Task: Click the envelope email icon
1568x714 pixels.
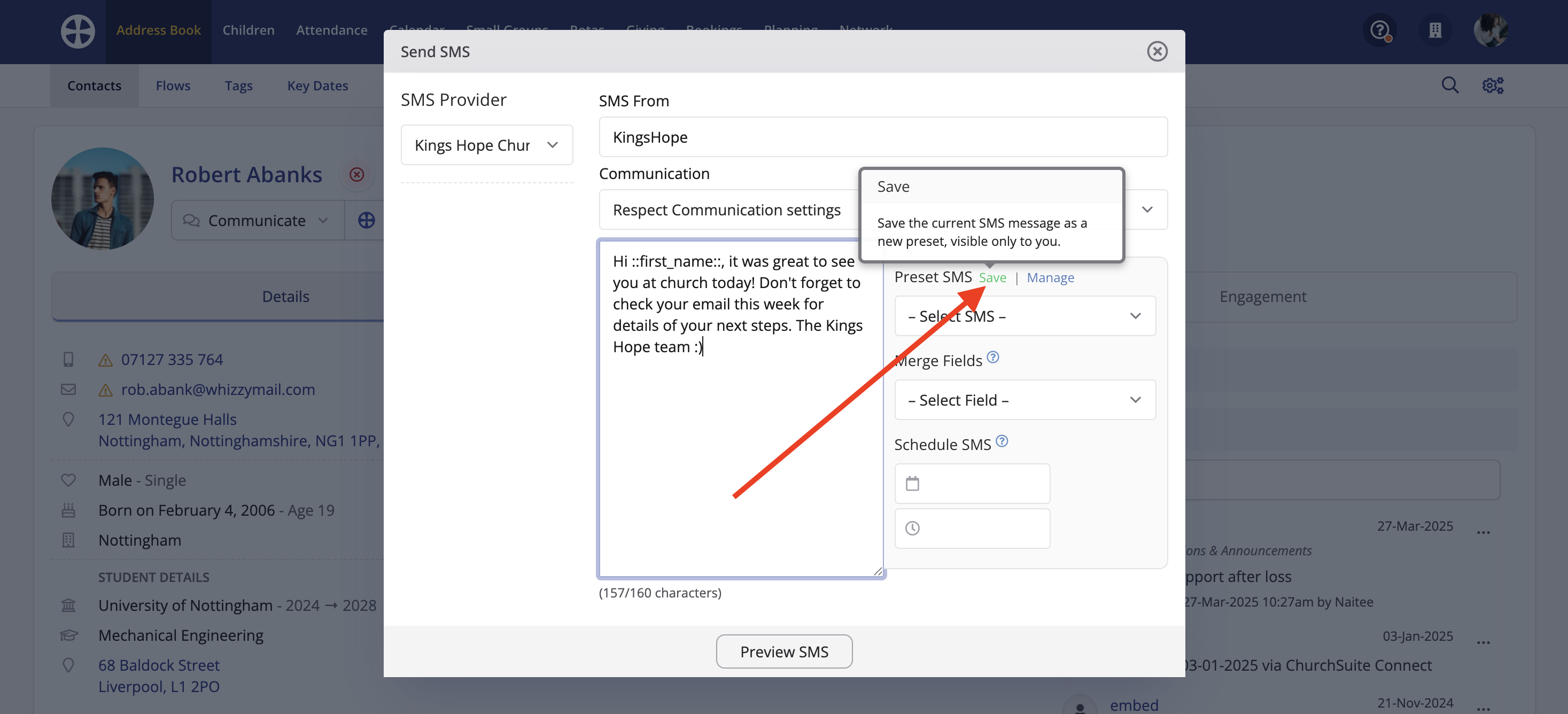Action: (x=68, y=390)
